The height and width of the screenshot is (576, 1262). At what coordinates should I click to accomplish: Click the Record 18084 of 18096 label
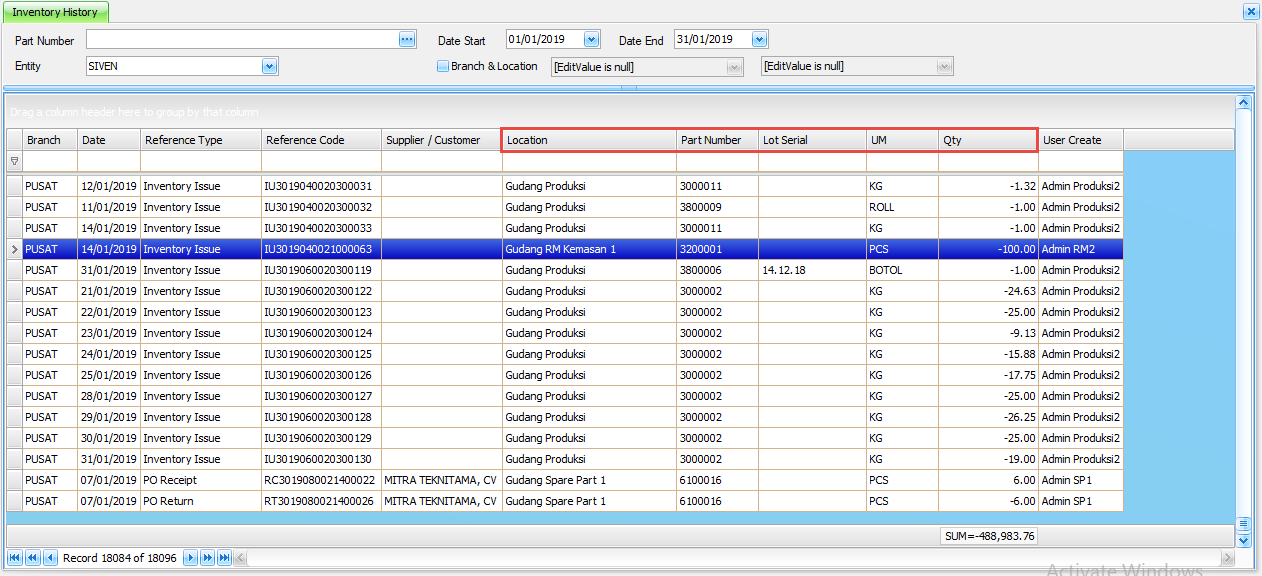tap(120, 557)
